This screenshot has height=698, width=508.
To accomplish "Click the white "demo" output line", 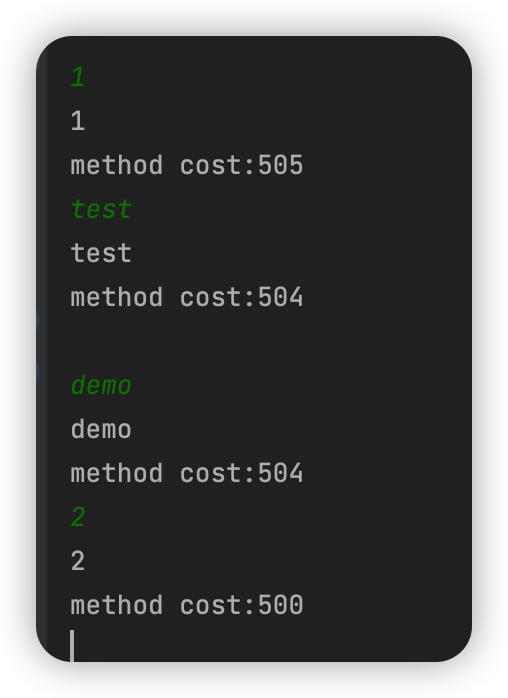I will [101, 430].
